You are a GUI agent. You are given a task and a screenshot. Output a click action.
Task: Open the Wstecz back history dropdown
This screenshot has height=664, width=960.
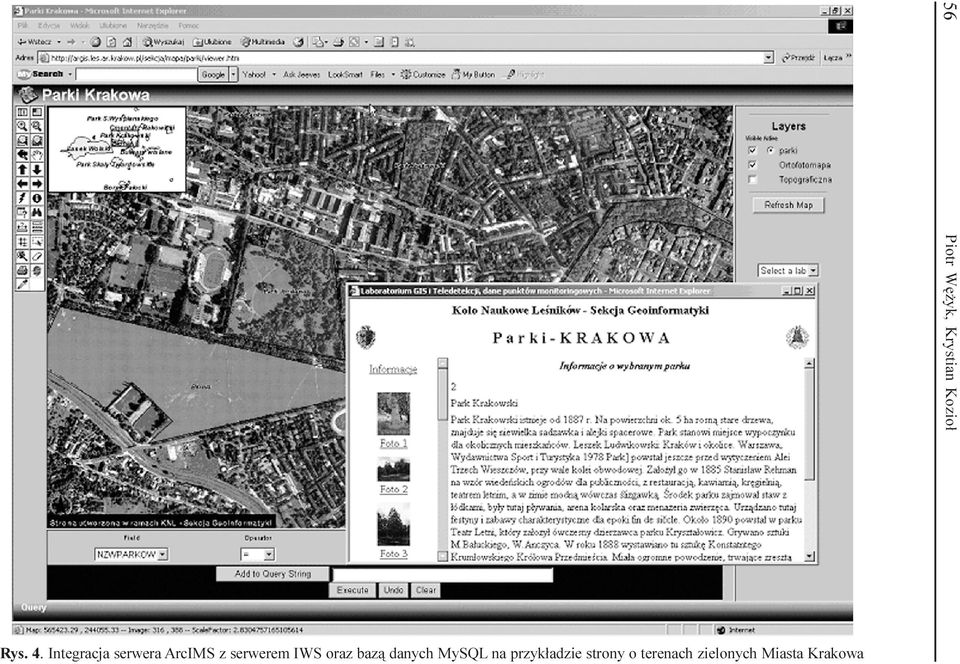point(59,42)
